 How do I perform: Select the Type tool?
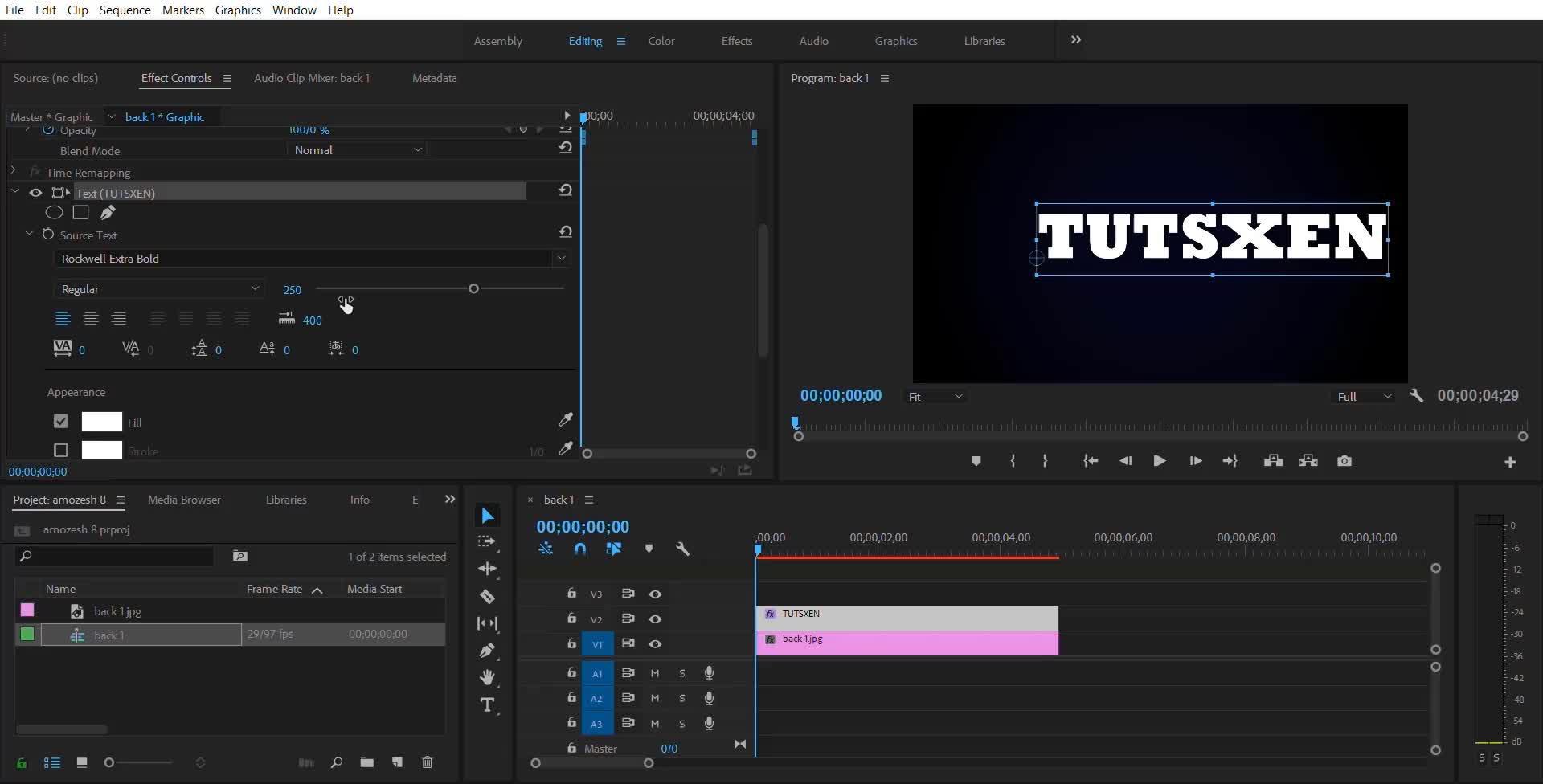click(x=487, y=705)
